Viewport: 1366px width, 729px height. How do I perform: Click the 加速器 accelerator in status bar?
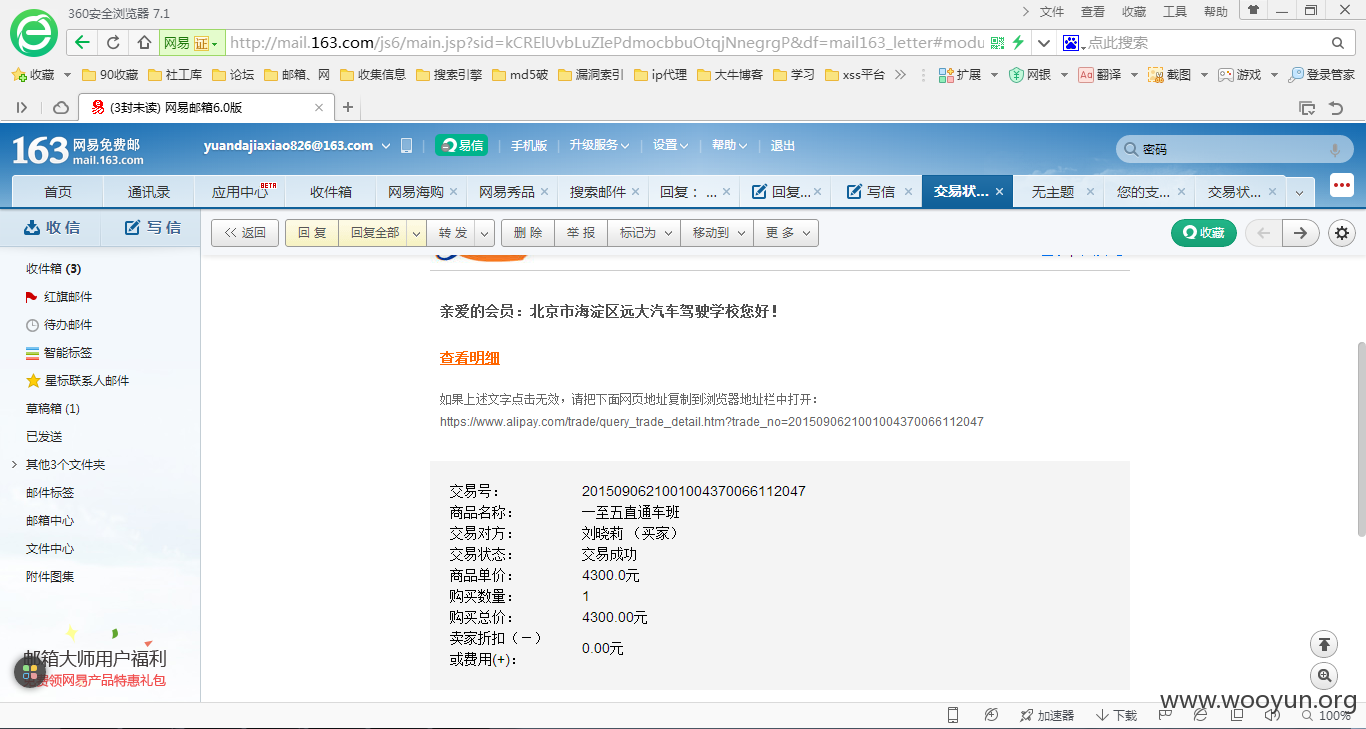[x=1046, y=715]
